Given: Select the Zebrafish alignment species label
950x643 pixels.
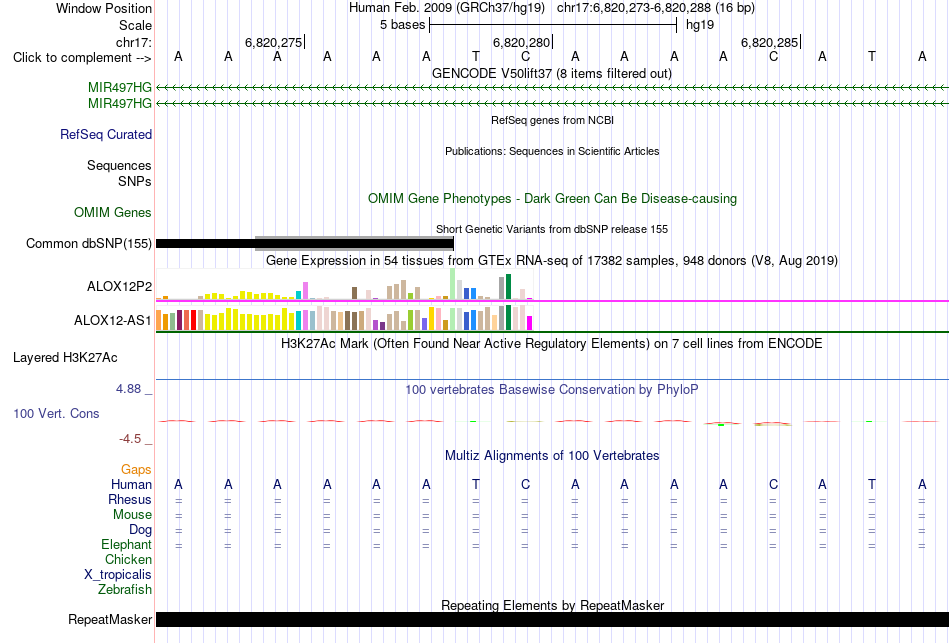Looking at the screenshot, I should coord(125,589).
